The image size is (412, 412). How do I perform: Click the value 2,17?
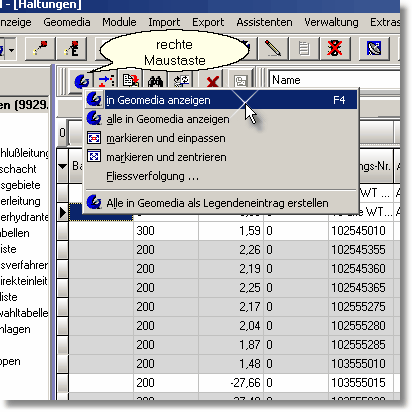231,307
